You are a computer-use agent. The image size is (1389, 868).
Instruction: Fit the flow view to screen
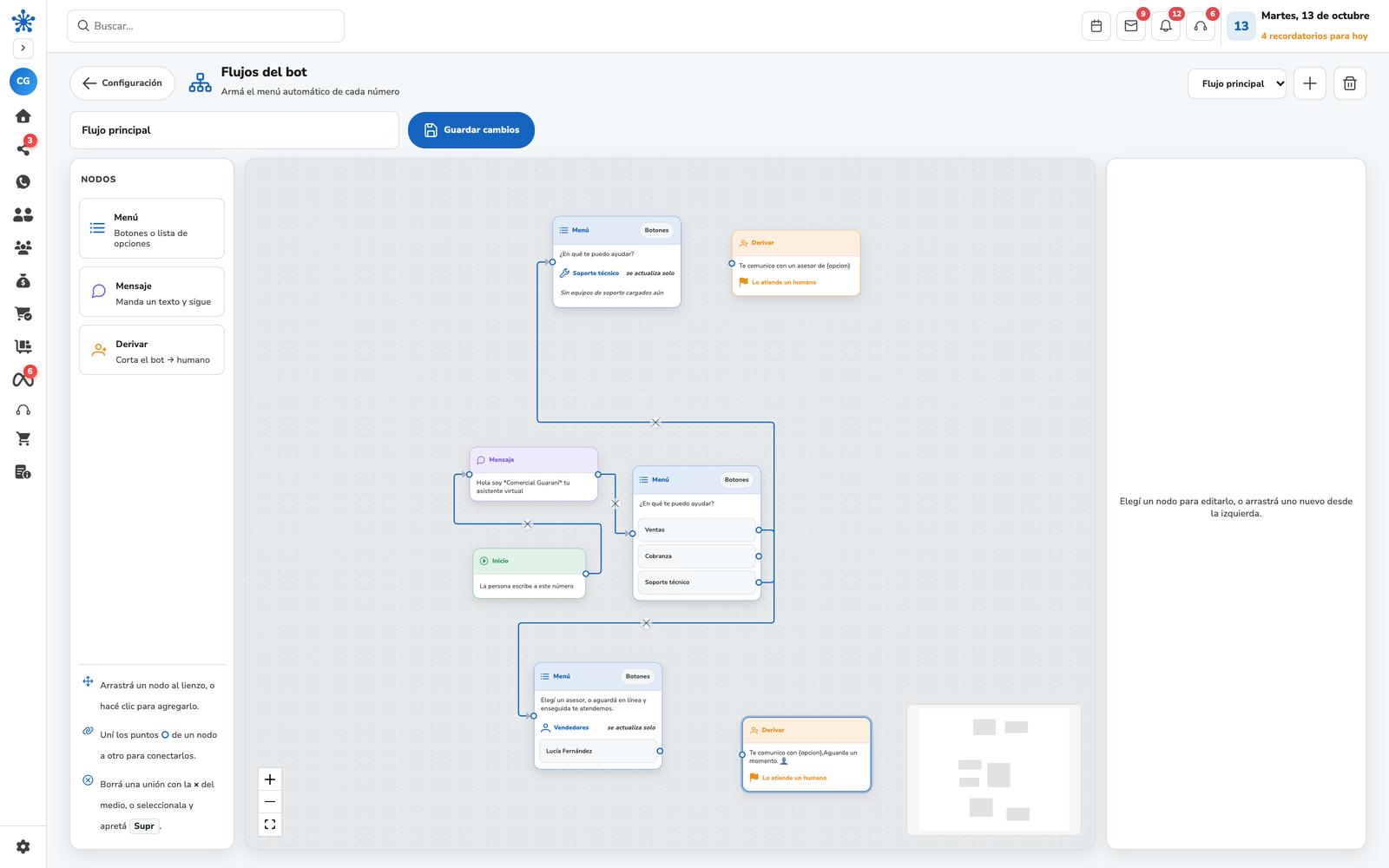click(270, 825)
